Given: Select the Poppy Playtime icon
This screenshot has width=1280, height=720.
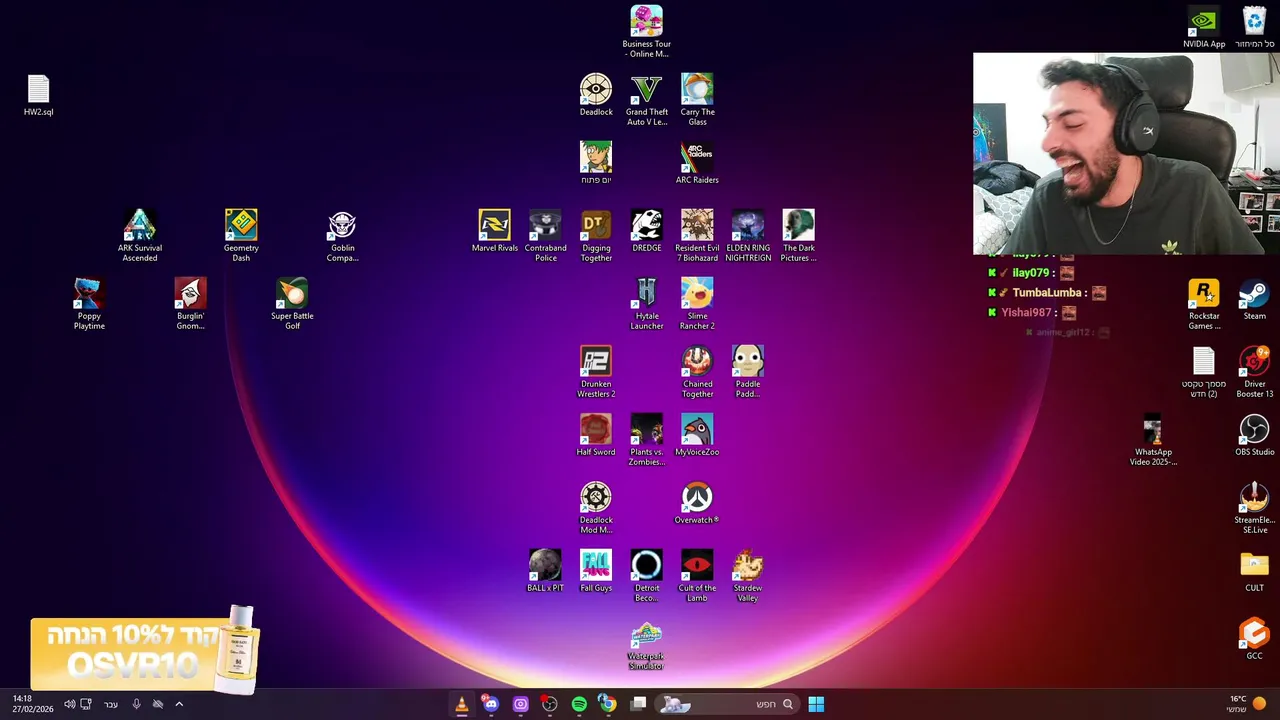Looking at the screenshot, I should [89, 303].
